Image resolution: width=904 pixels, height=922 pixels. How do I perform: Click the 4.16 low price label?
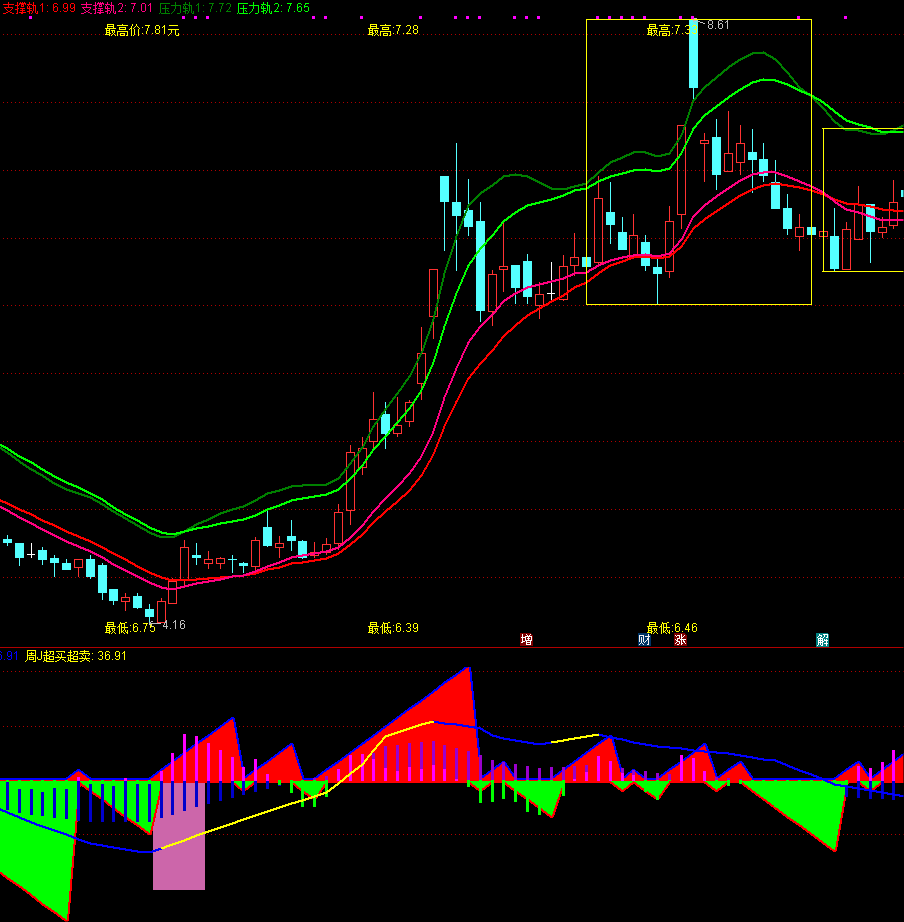click(174, 625)
